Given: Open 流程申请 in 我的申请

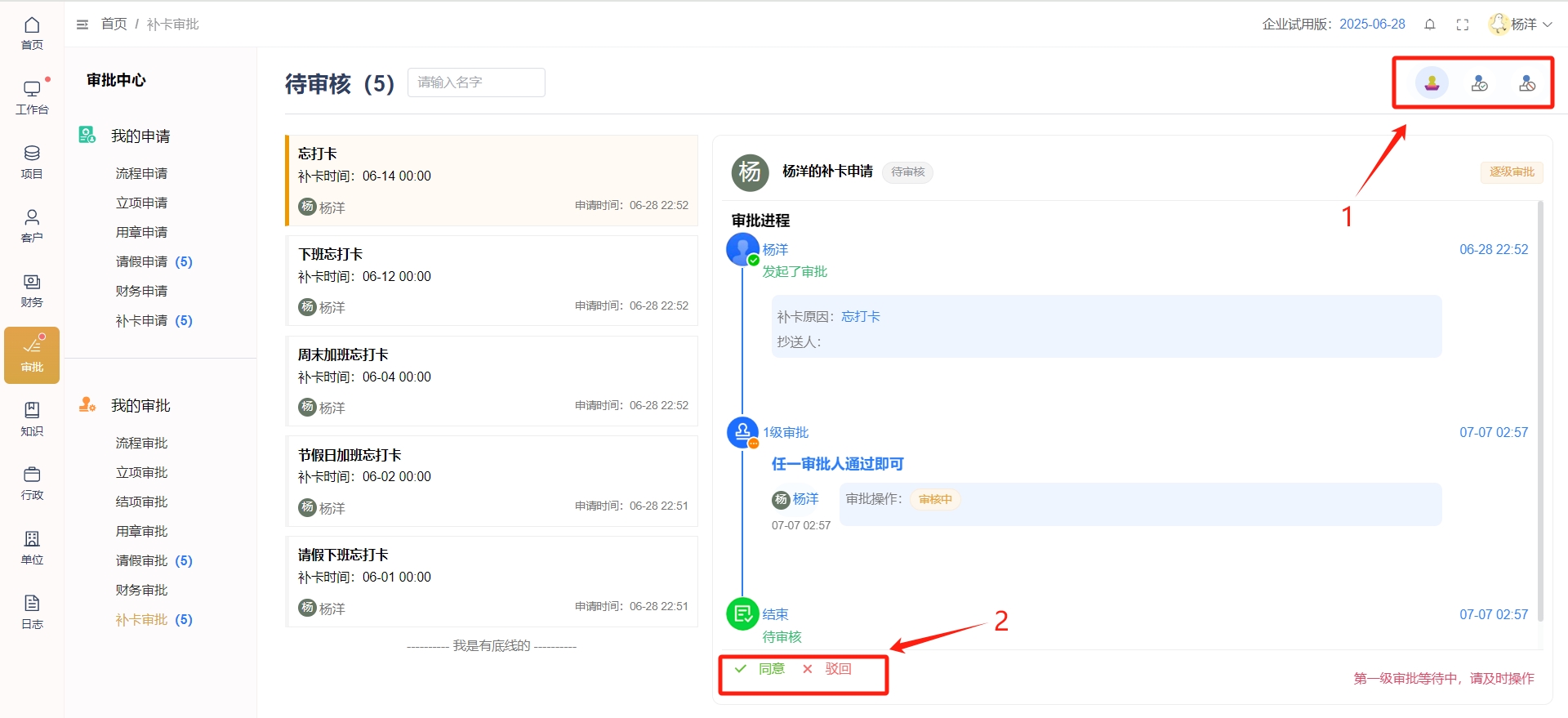Looking at the screenshot, I should click(x=141, y=173).
